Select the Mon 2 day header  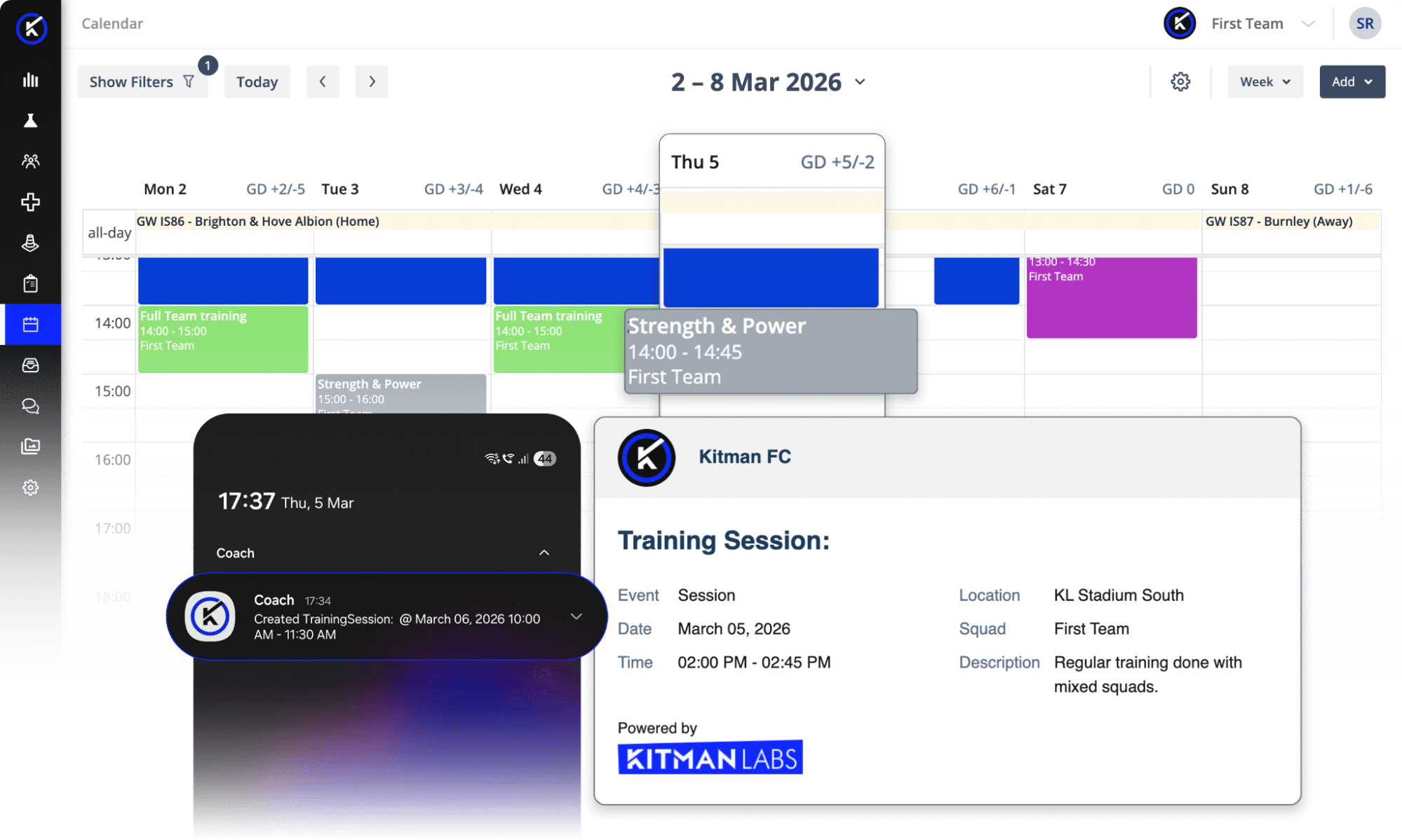(x=165, y=189)
